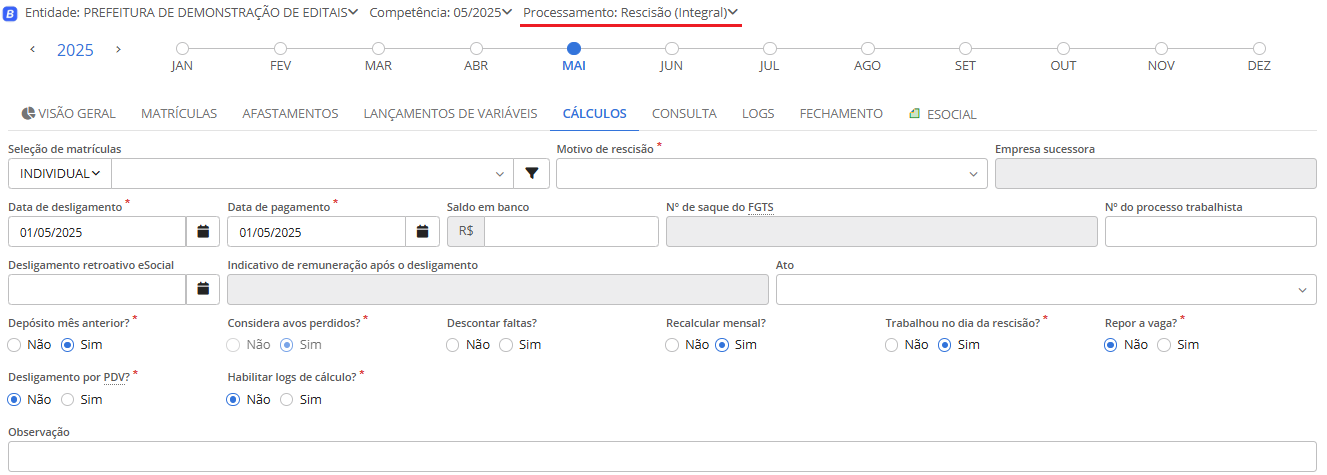Open calendar for Data de desligamento
Screen dimensions: 1327x475
[x=203, y=232]
